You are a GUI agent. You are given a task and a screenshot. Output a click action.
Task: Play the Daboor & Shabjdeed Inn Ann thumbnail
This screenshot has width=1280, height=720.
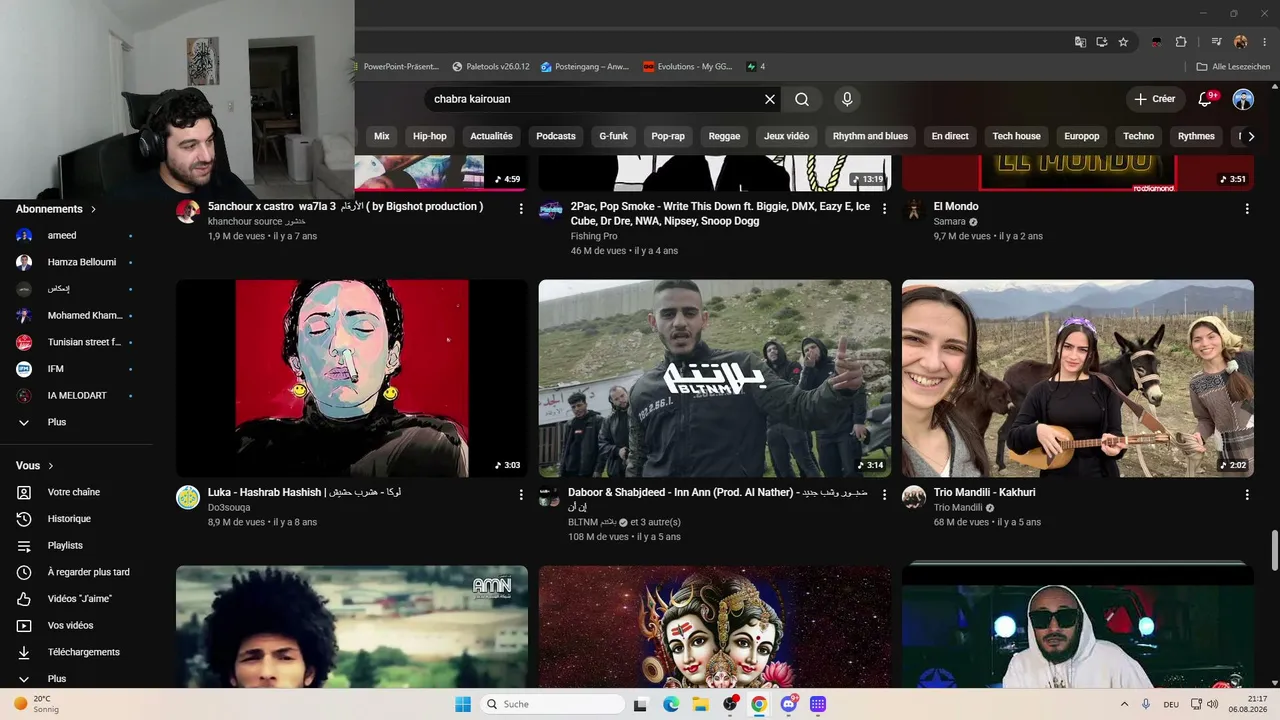[x=715, y=378]
